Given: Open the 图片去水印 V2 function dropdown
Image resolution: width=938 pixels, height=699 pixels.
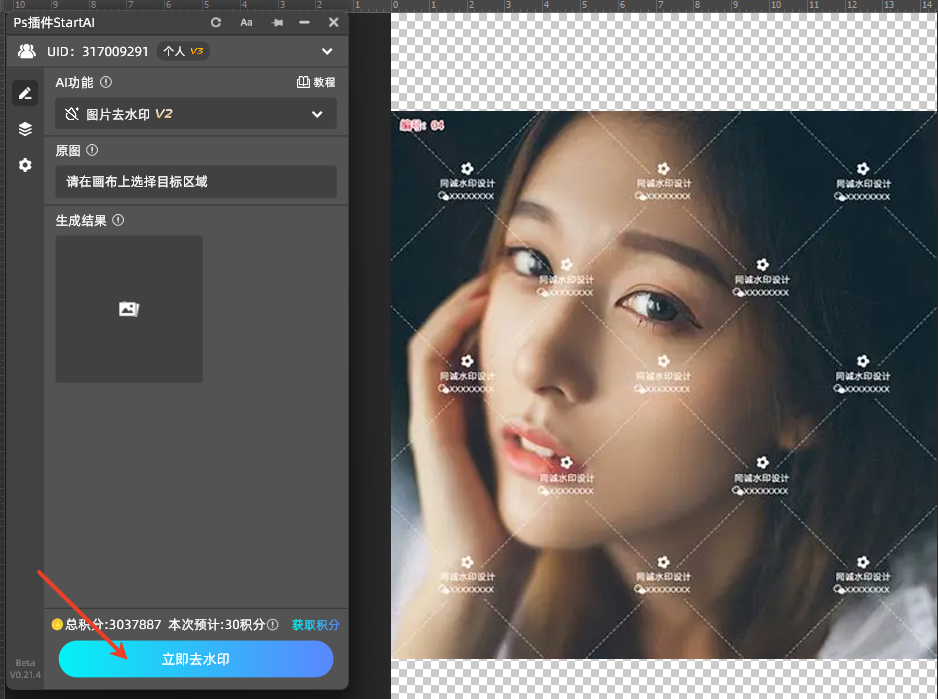Looking at the screenshot, I should 196,114.
